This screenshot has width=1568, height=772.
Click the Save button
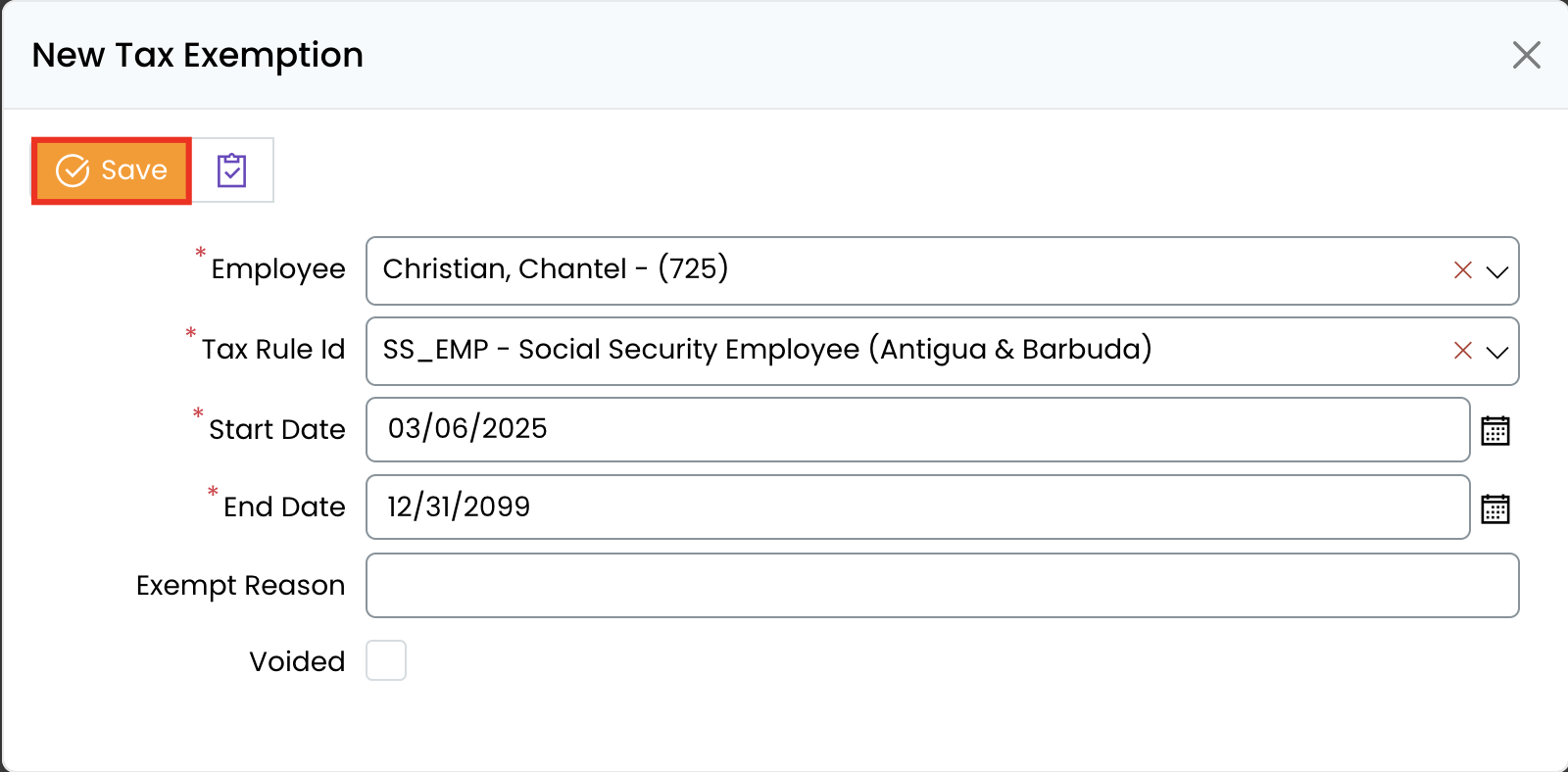[112, 170]
